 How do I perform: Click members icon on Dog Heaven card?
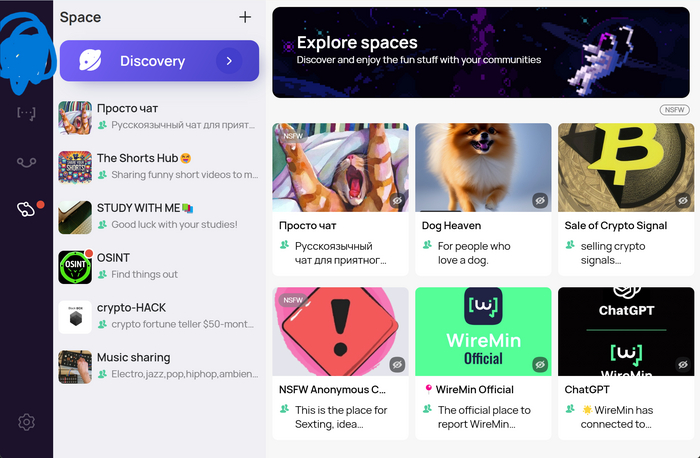click(427, 245)
